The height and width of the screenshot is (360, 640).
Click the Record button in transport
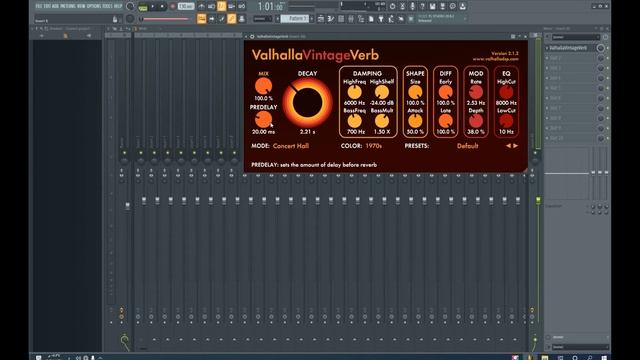tap(173, 7)
